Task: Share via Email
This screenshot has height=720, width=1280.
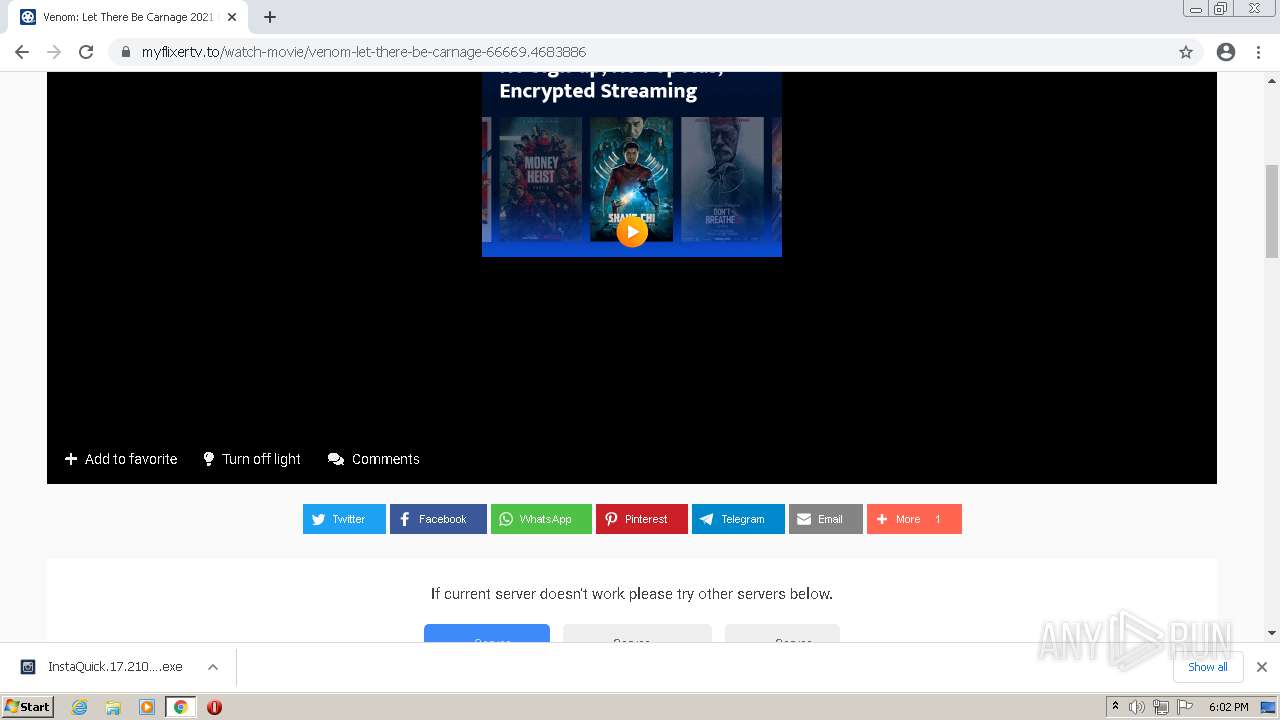Action: 826,519
